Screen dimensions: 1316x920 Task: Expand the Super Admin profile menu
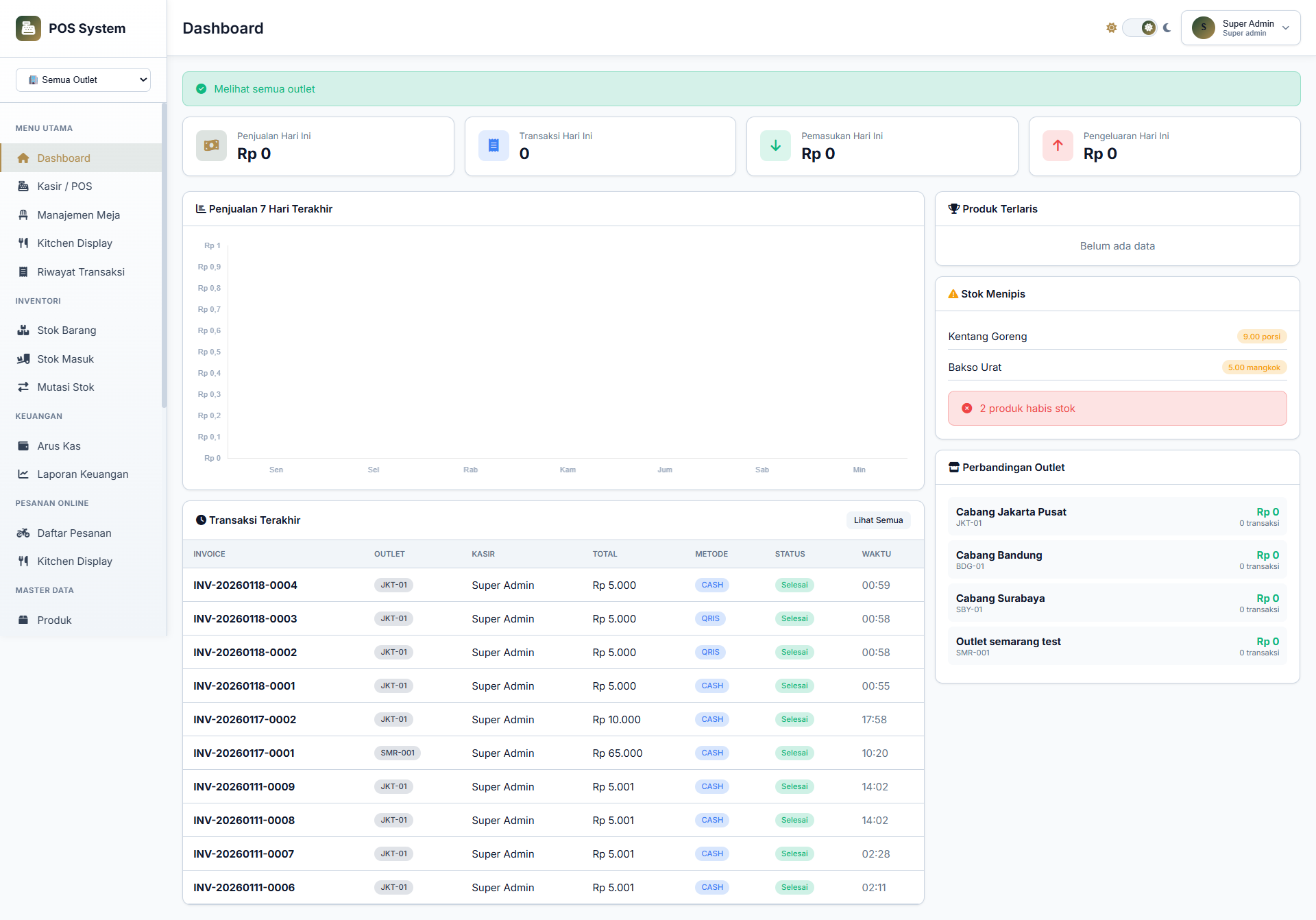point(1241,27)
